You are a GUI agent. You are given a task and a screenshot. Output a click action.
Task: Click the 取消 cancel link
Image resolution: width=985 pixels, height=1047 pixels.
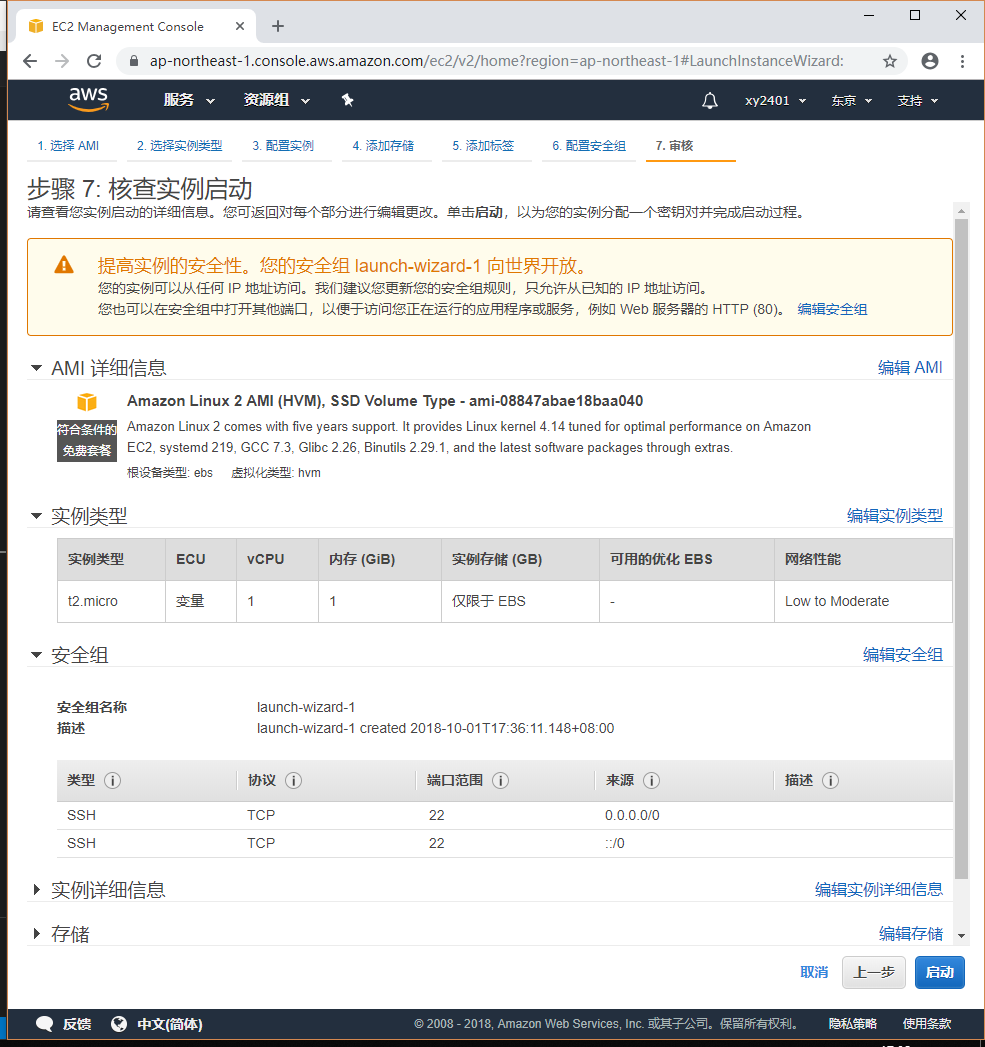[x=814, y=972]
